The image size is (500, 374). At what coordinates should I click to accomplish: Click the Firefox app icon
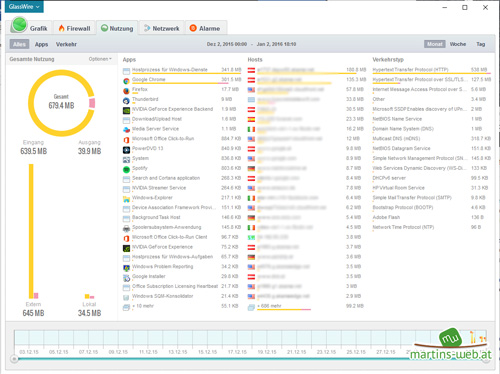pyautogui.click(x=126, y=91)
